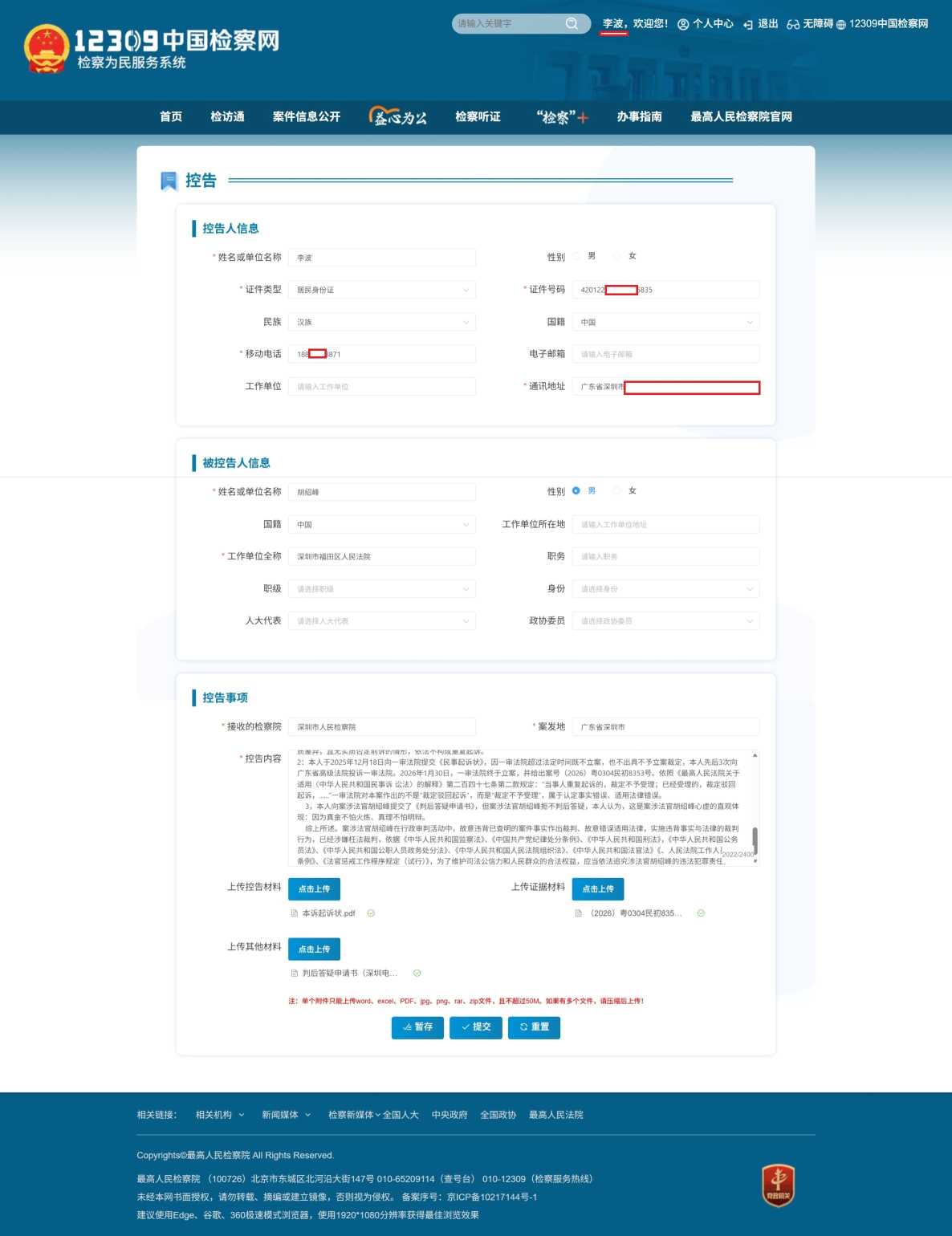The height and width of the screenshot is (1236, 952).
Task: Select 女 for accused person gender
Action: coord(617,490)
